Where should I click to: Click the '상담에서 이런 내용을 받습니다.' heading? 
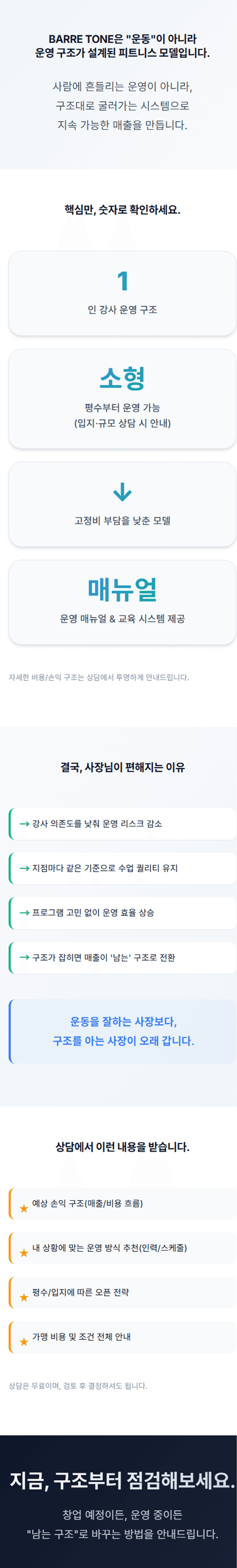122,1147
